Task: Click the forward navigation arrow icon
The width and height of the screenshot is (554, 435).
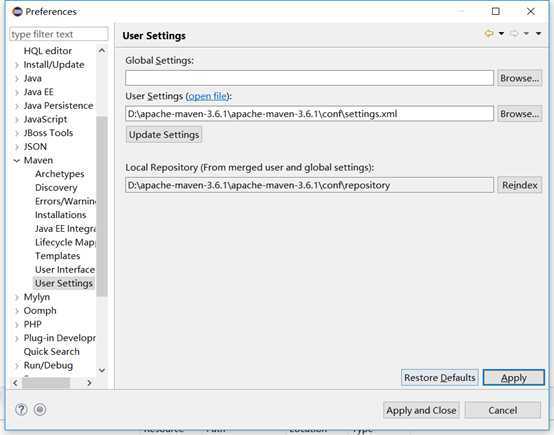Action: coord(514,34)
